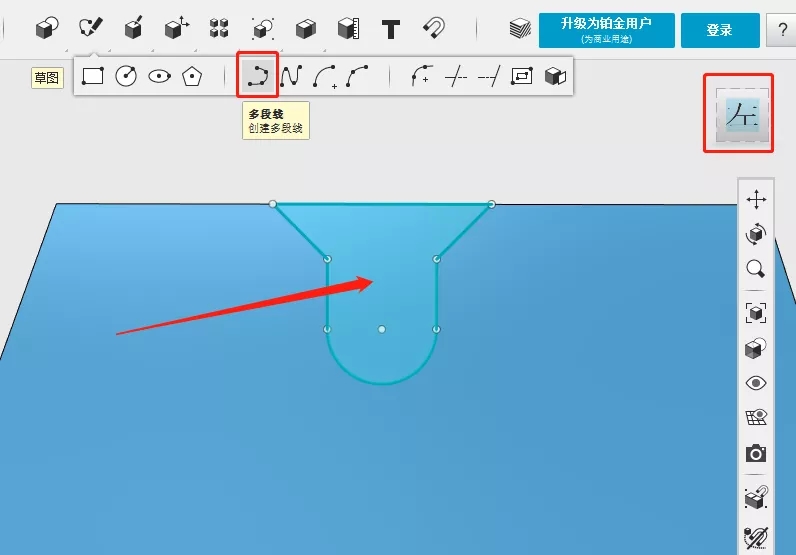Image resolution: width=796 pixels, height=555 pixels.
Task: Open the Text tool from toolbar
Action: (x=391, y=28)
